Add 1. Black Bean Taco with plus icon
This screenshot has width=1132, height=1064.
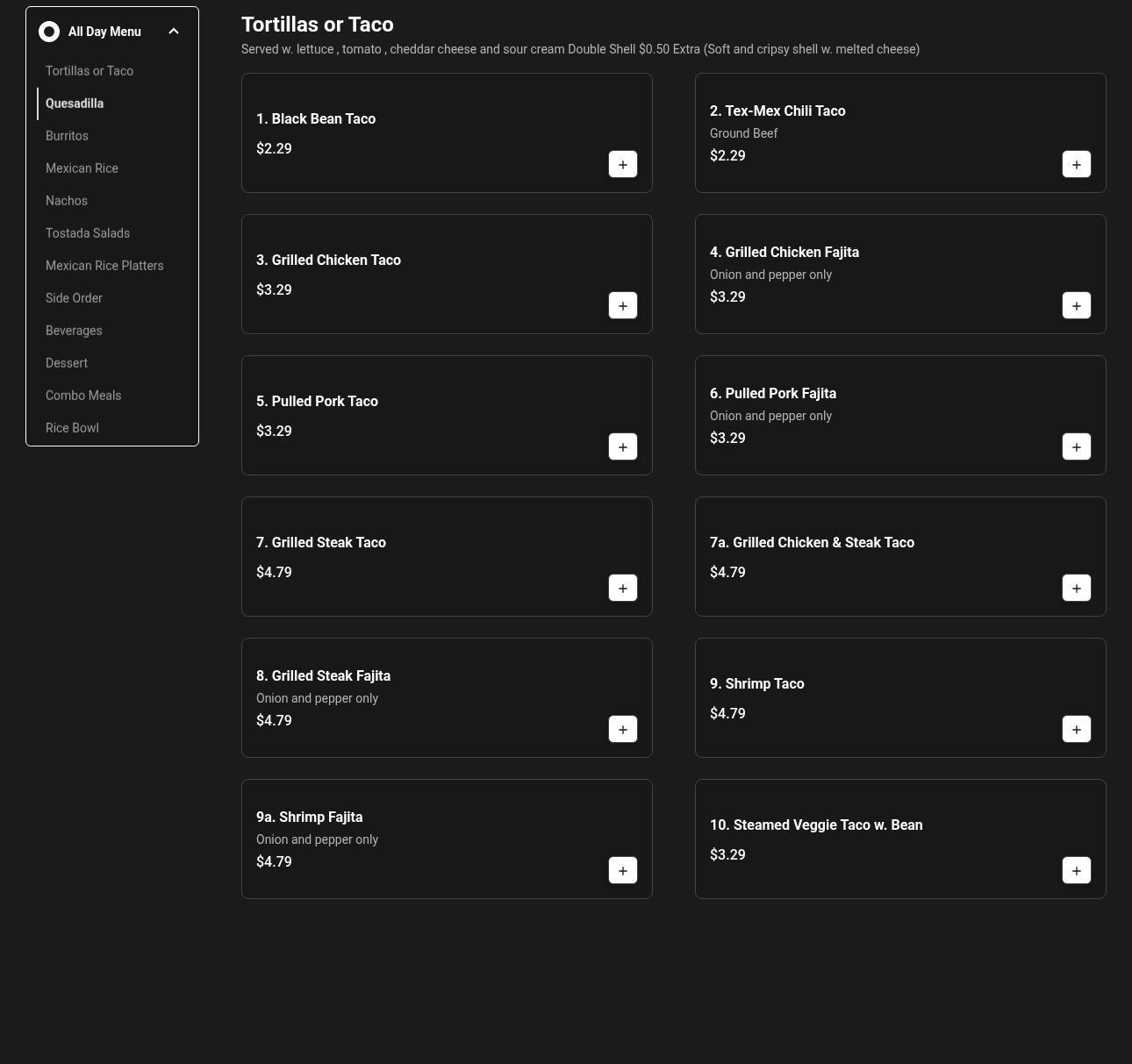(623, 164)
